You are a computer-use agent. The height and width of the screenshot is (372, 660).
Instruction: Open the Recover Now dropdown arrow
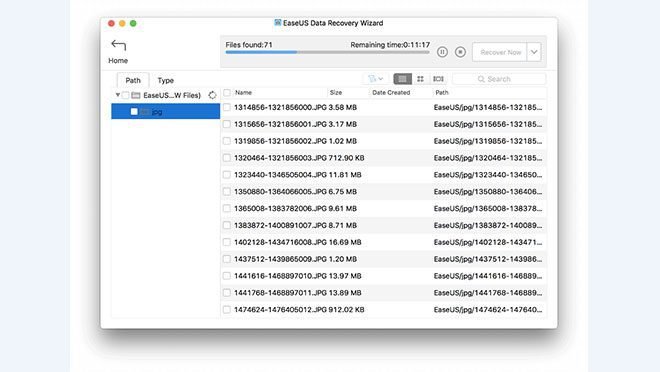[x=534, y=52]
